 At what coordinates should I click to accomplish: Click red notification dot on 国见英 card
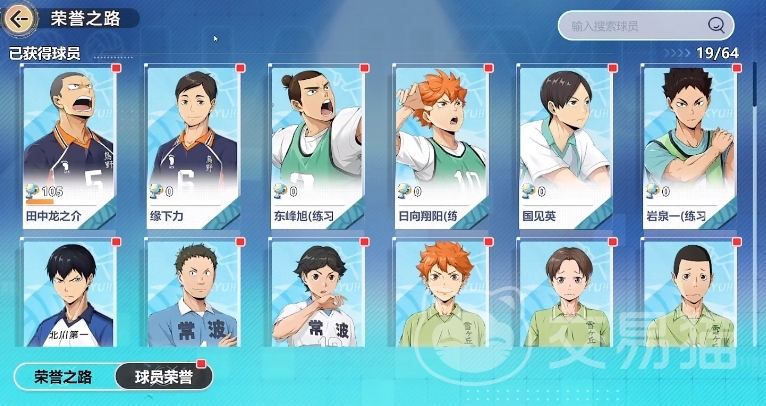coord(613,68)
